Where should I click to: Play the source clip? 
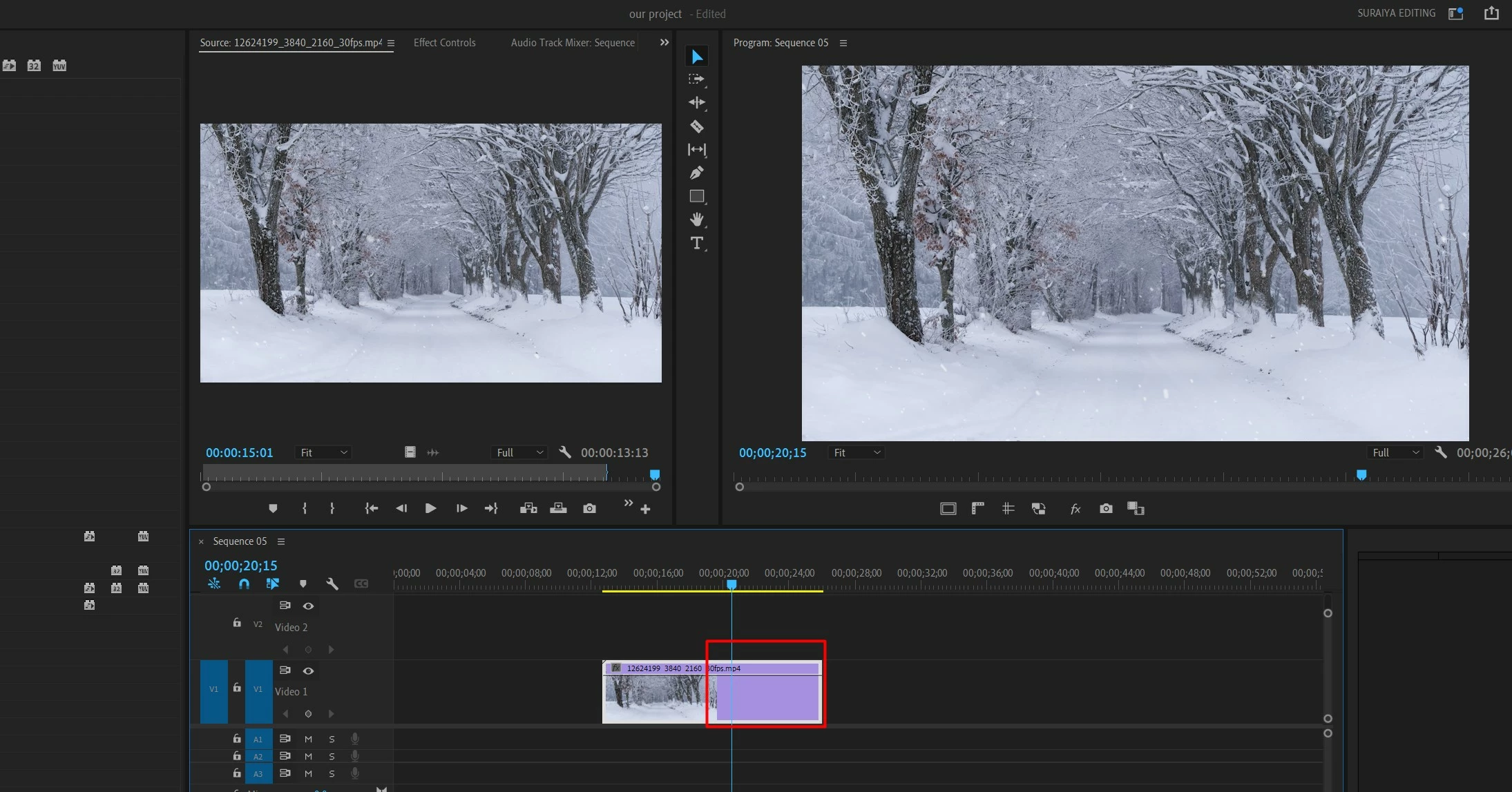(430, 509)
